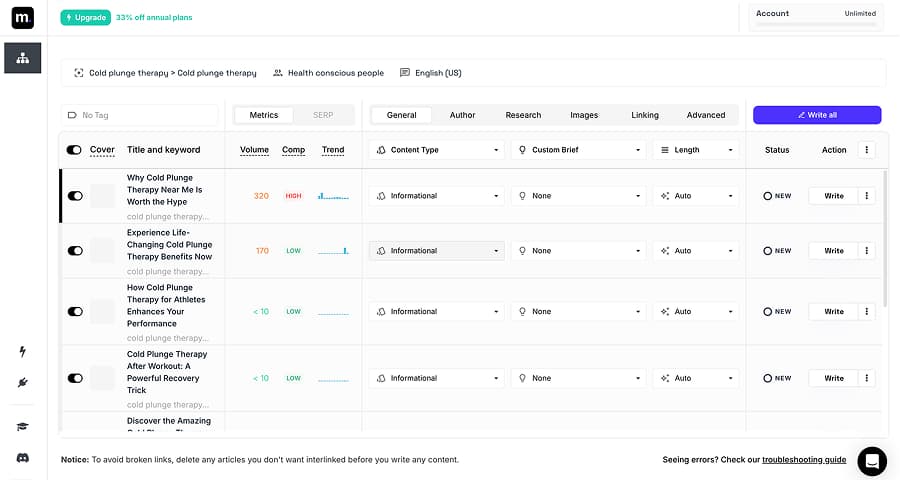Image resolution: width=900 pixels, height=480 pixels.
Task: Toggle all rows switch next to Cover
Action: (74, 150)
